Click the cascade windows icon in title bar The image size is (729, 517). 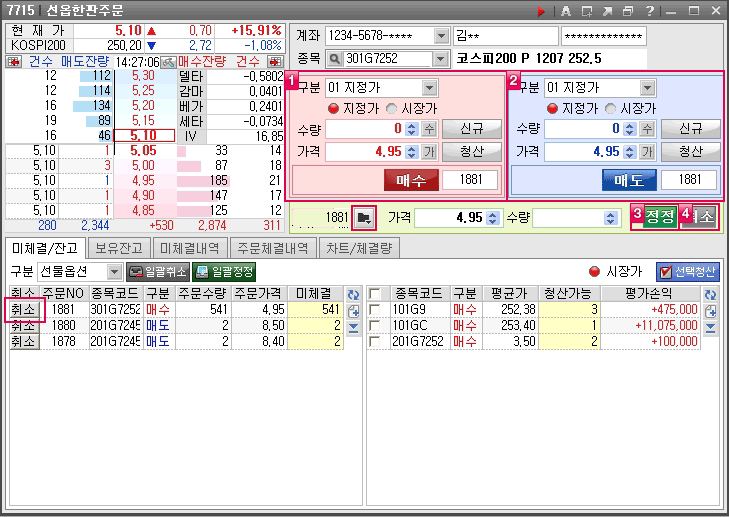(x=628, y=11)
